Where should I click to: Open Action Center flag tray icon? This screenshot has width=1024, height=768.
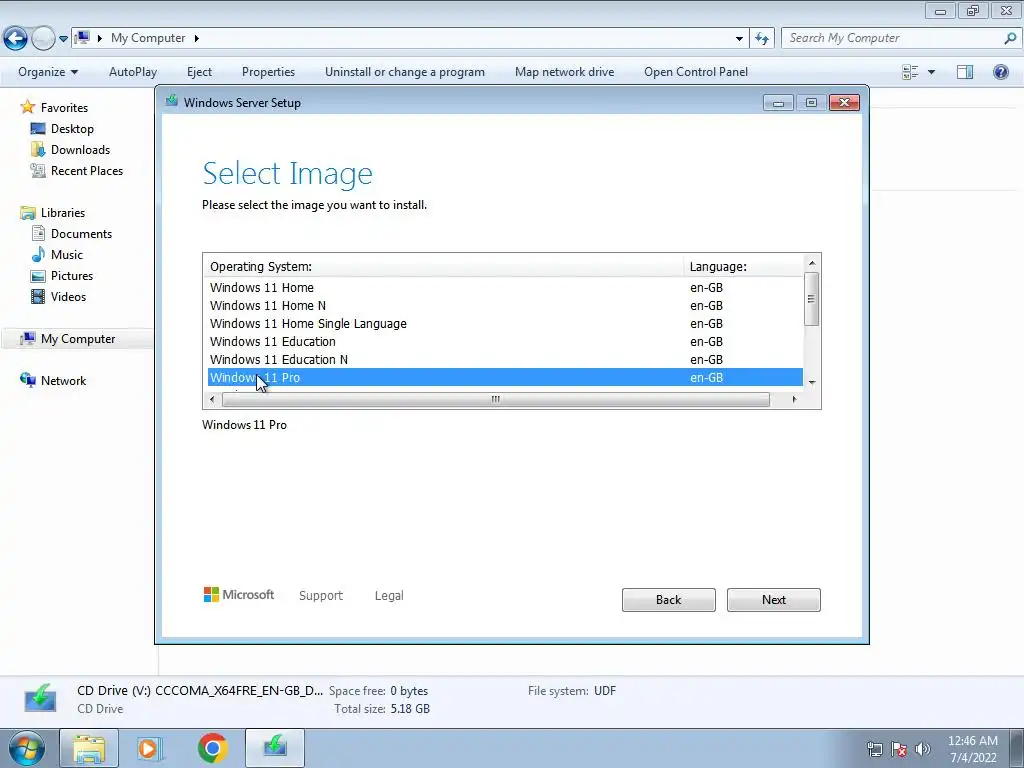coord(899,749)
